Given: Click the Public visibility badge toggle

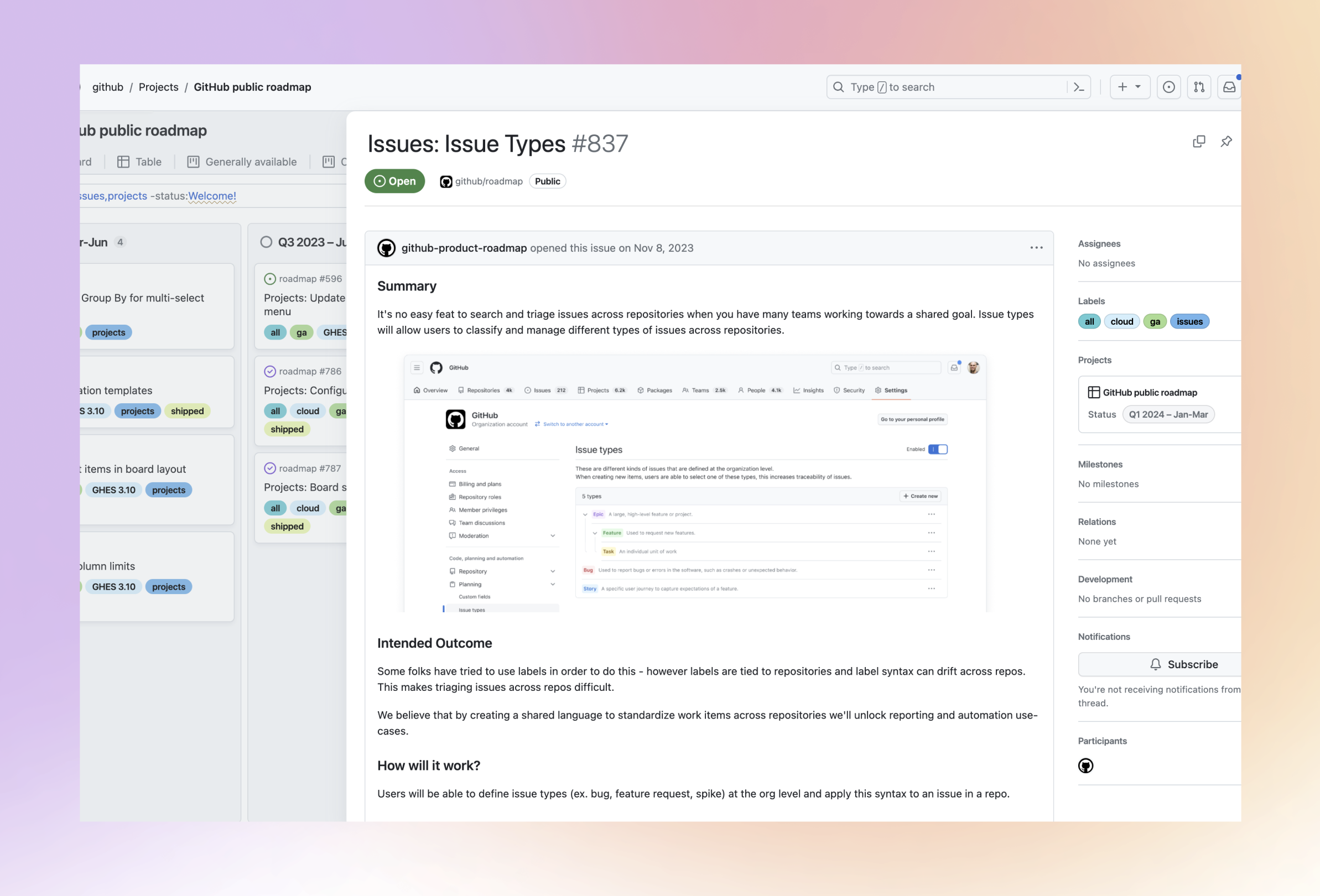Looking at the screenshot, I should tap(546, 181).
